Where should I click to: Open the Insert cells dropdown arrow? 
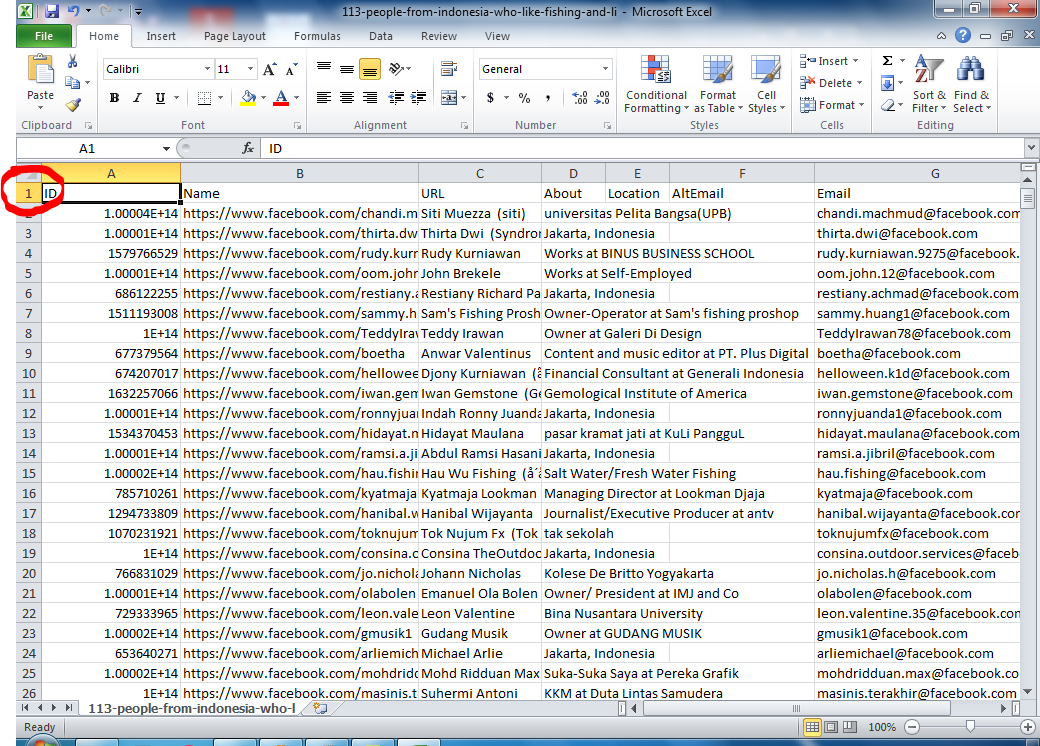coord(856,61)
